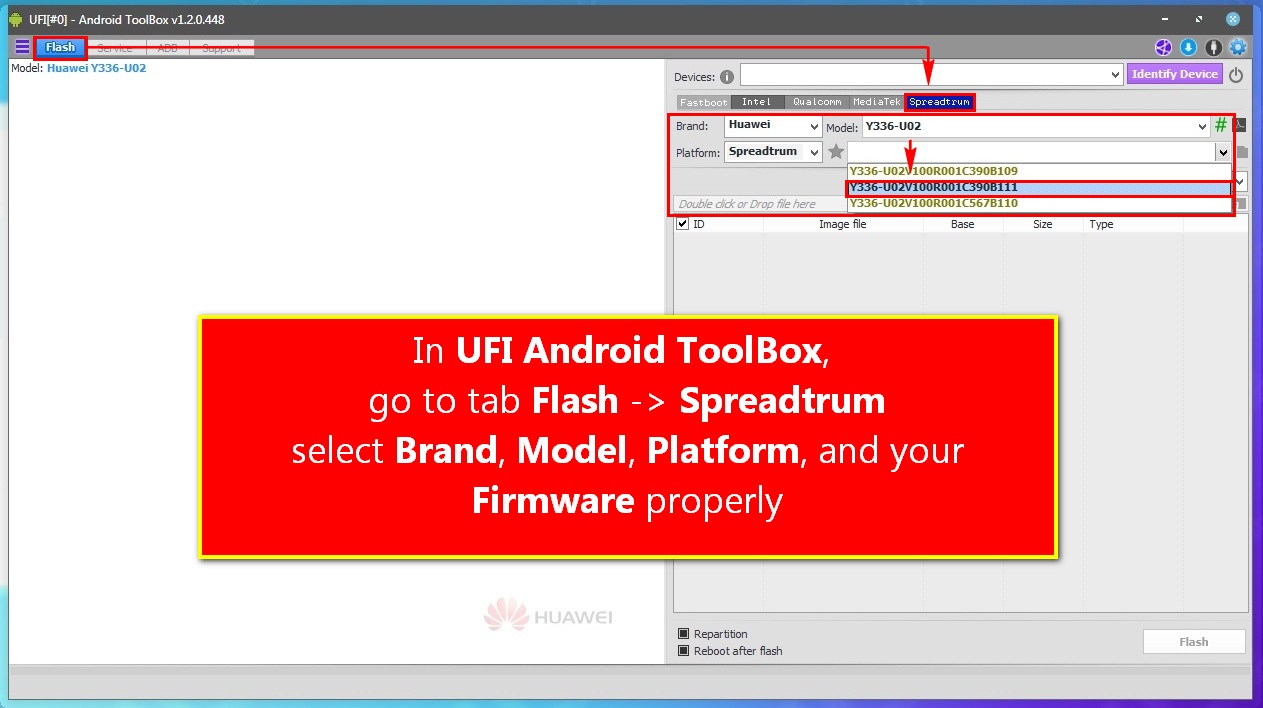Click the Flash button at bottom right
1263x708 pixels.
(1194, 642)
